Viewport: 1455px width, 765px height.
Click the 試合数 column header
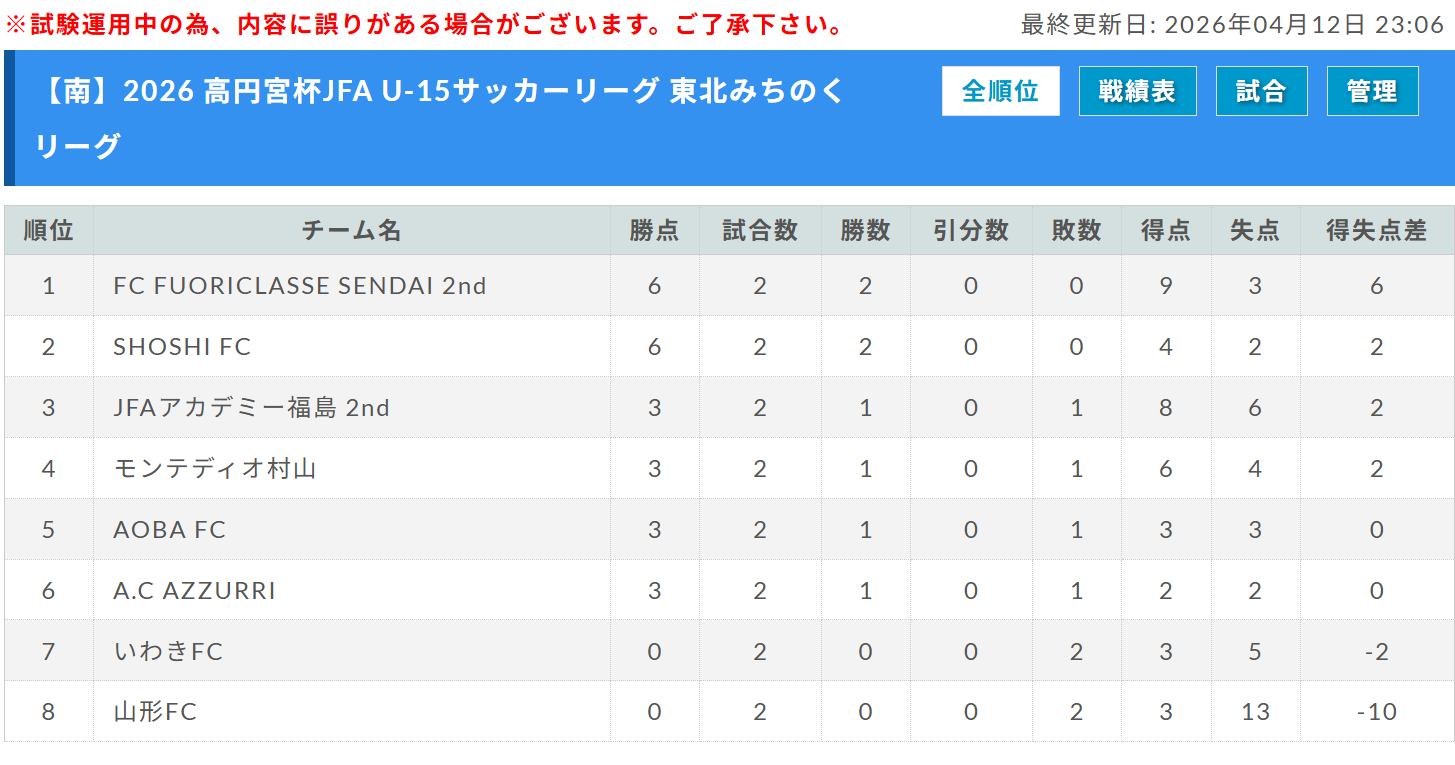click(760, 231)
